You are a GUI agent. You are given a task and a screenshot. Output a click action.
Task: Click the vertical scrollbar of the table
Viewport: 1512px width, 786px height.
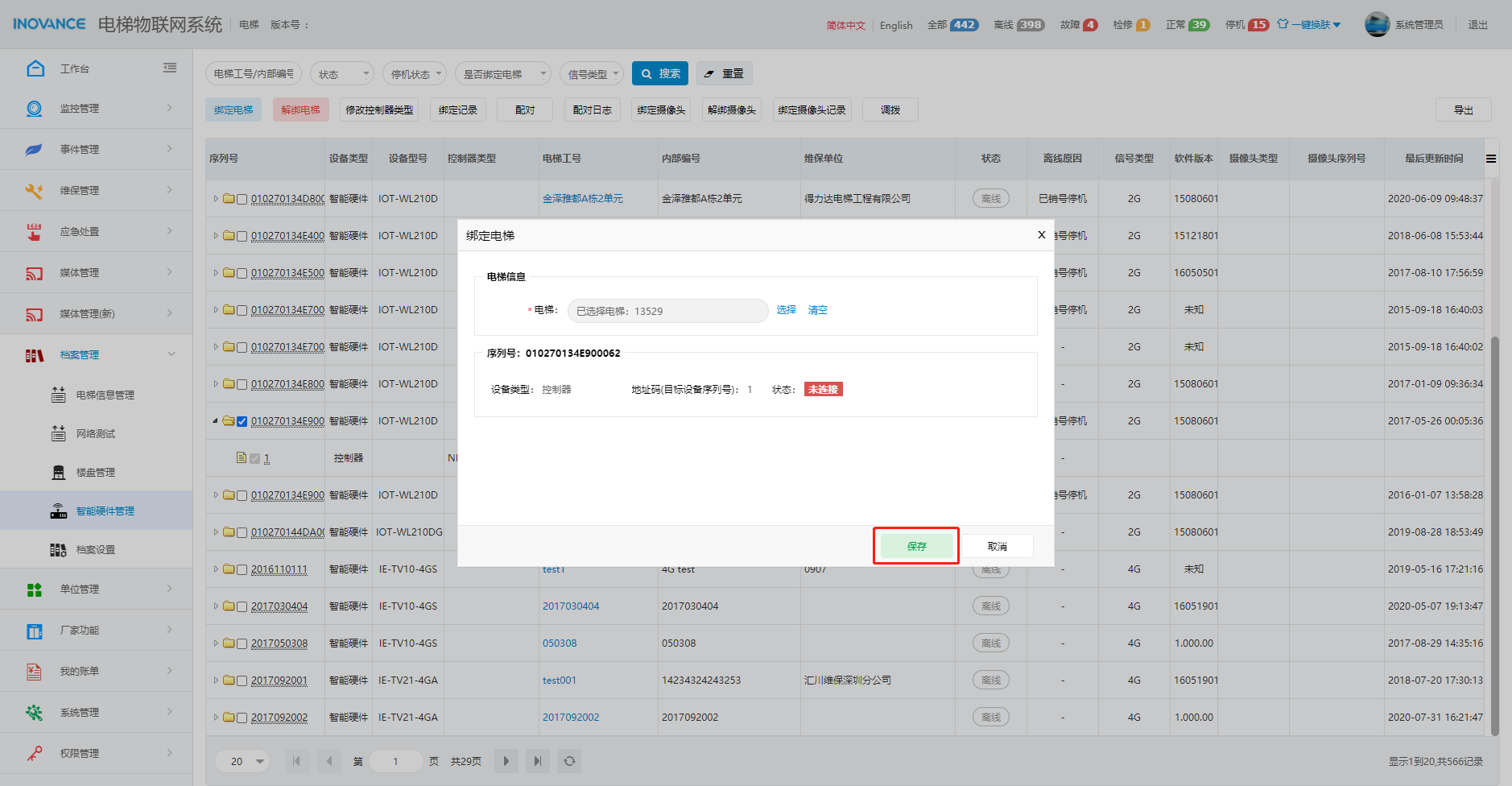1494,532
